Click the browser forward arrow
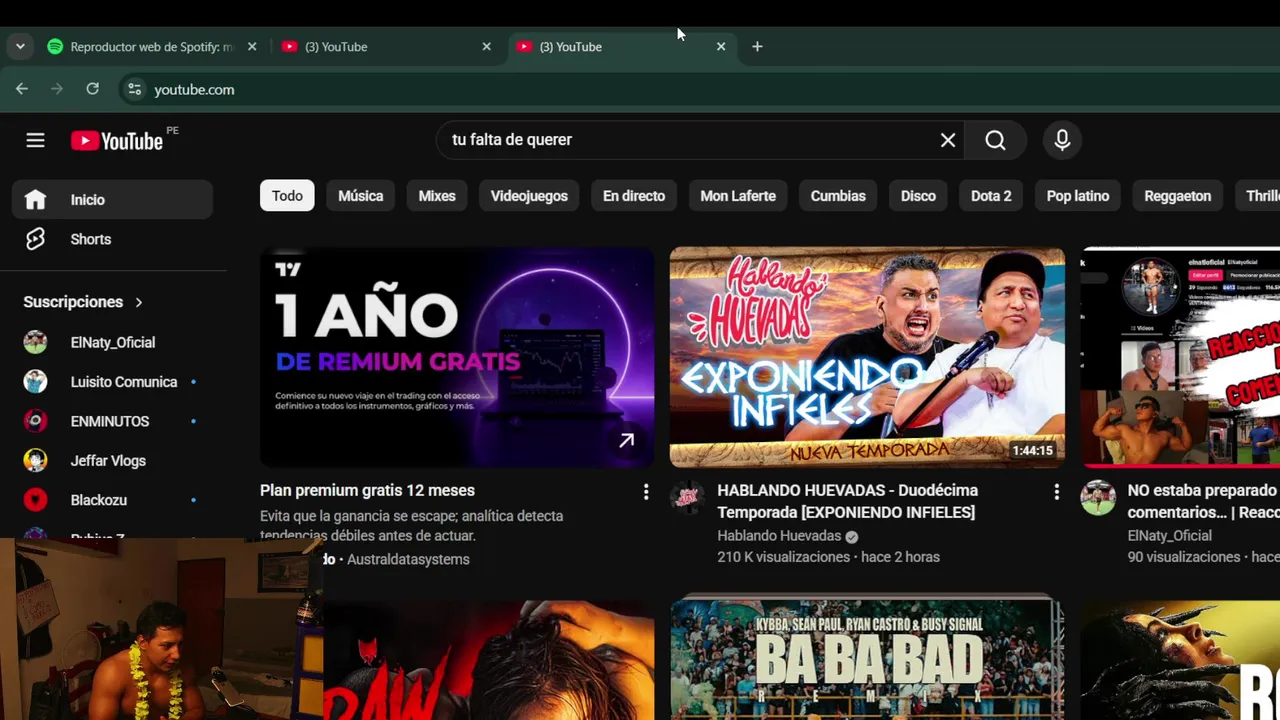 (57, 89)
